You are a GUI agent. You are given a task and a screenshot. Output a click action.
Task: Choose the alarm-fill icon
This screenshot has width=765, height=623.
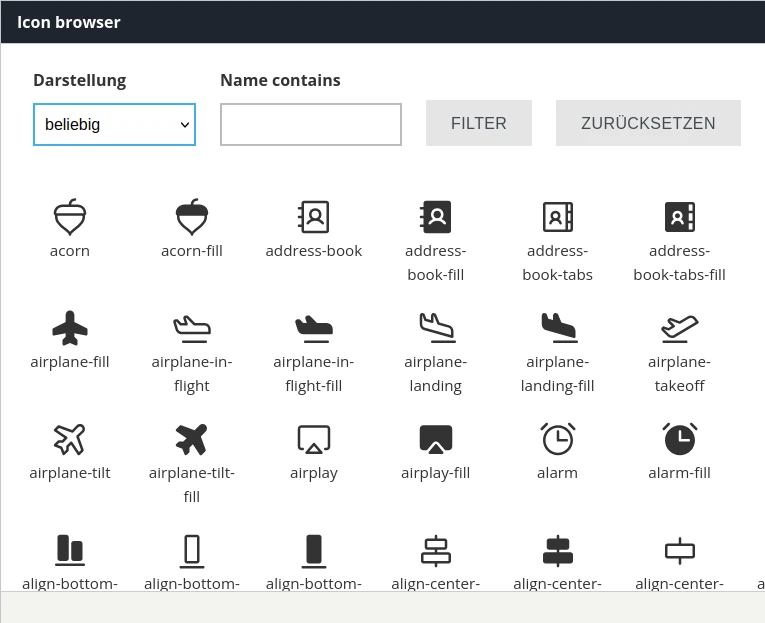click(680, 439)
